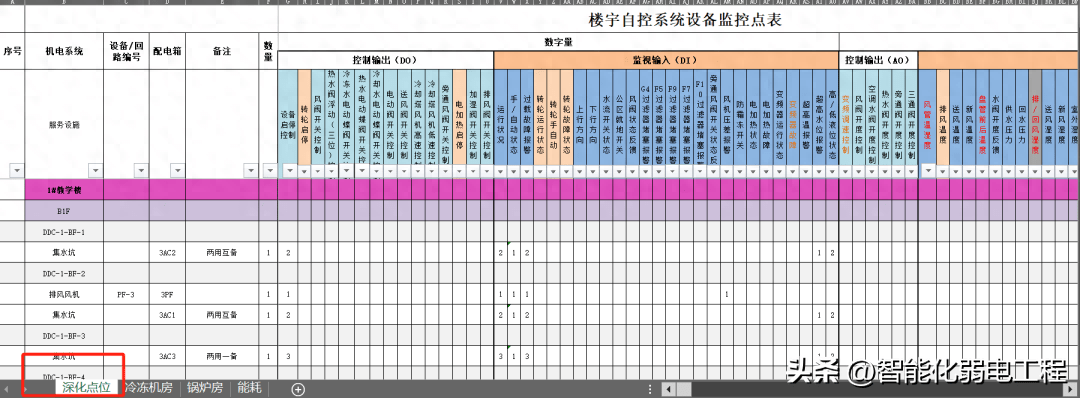Open the 数量 column filter dropdown

tap(269, 170)
